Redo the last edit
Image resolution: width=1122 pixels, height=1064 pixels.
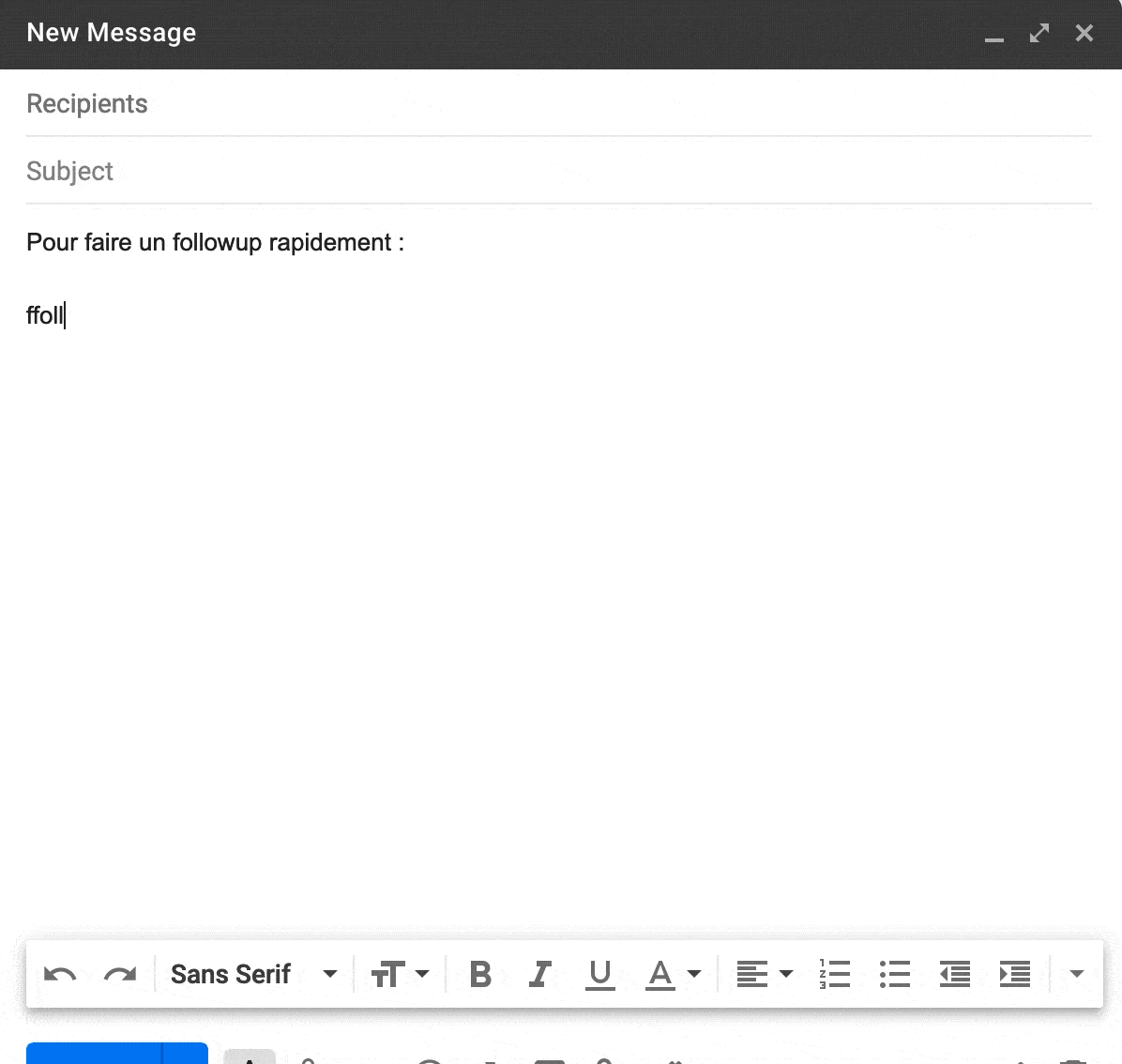120,974
